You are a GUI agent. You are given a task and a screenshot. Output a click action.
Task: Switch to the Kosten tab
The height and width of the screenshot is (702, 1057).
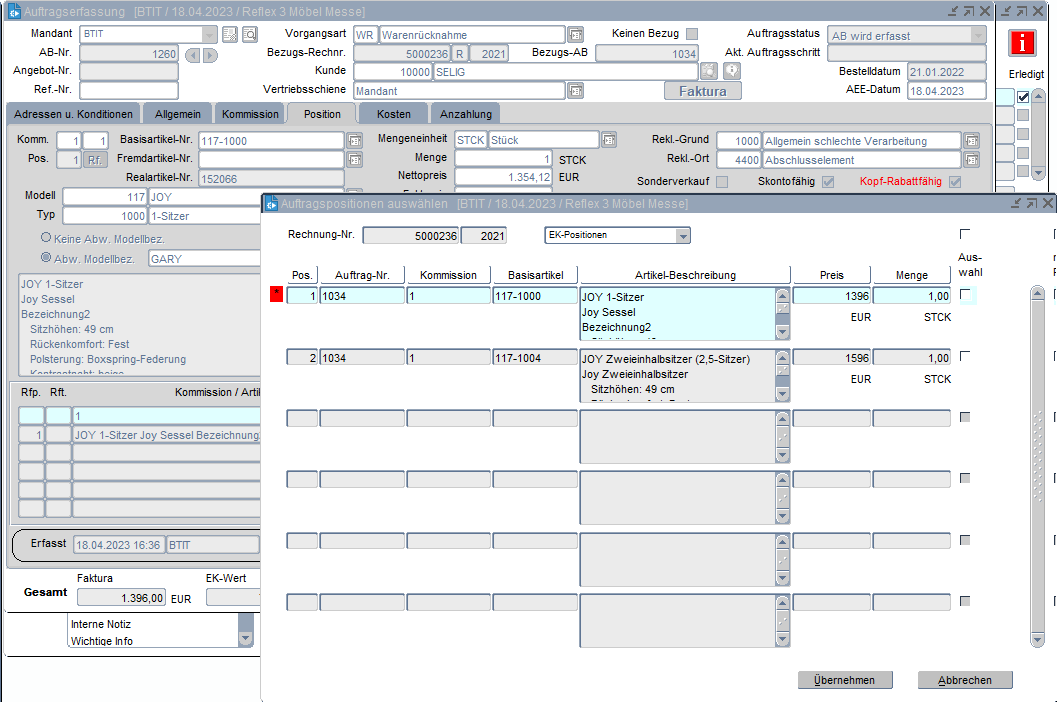pos(393,114)
